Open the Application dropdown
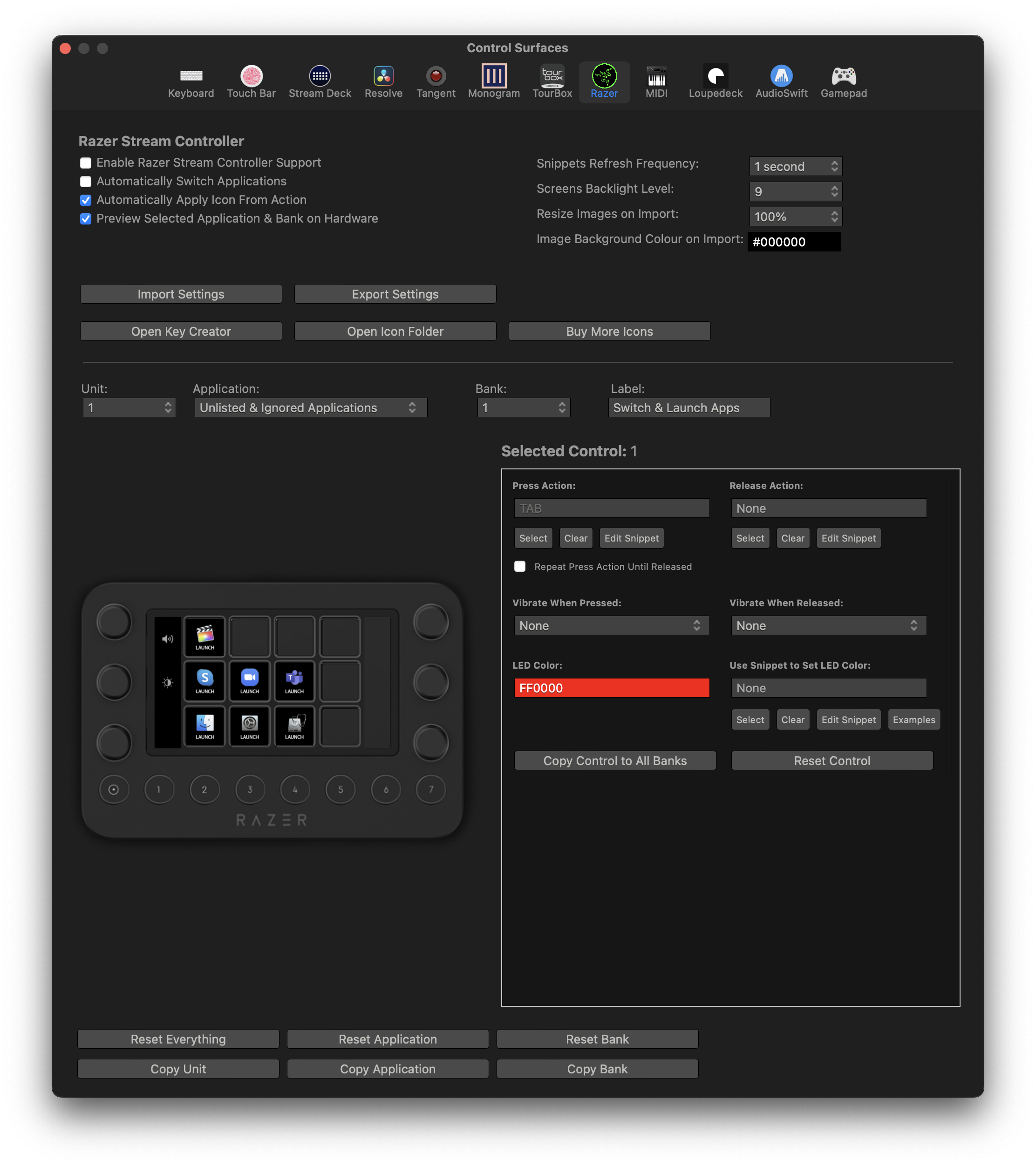Screen dimensions: 1036x1166 (311, 408)
